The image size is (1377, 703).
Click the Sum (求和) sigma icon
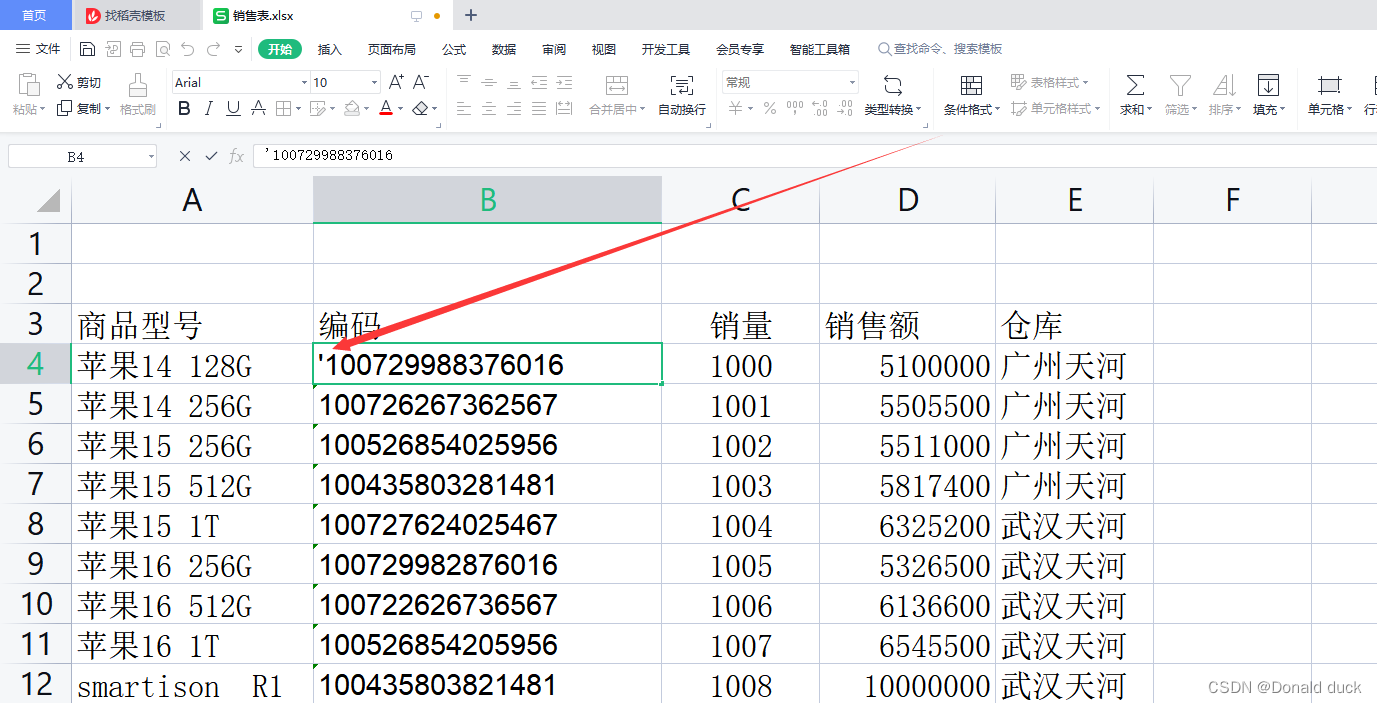pyautogui.click(x=1135, y=85)
